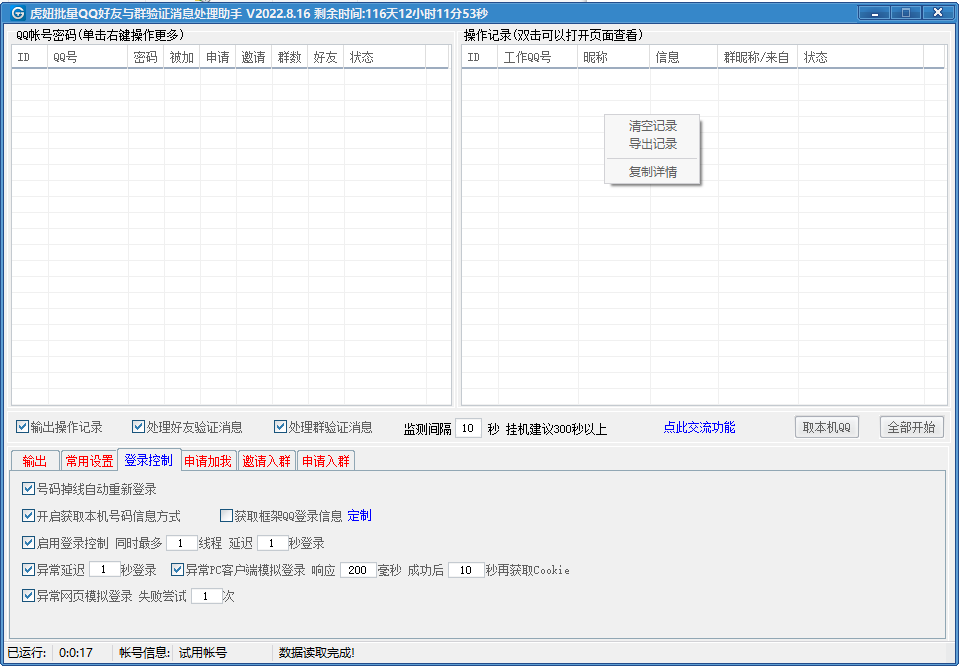Screen dimensions: 959x666
Task: Click the QQ号 column header
Action: (88, 57)
